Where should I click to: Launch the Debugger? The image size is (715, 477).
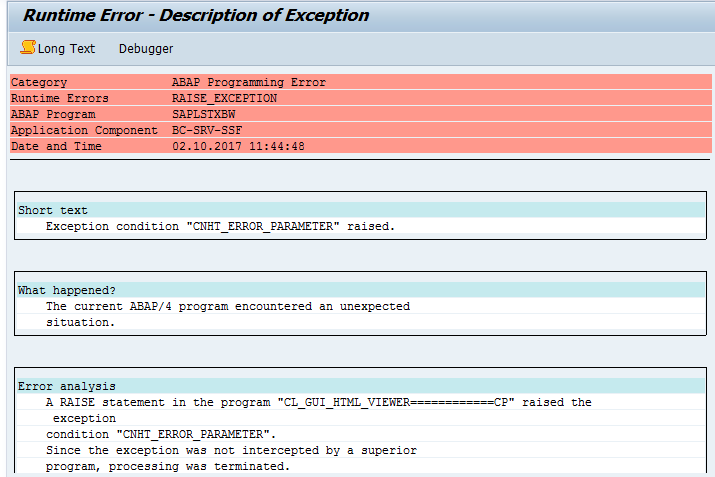[x=146, y=48]
